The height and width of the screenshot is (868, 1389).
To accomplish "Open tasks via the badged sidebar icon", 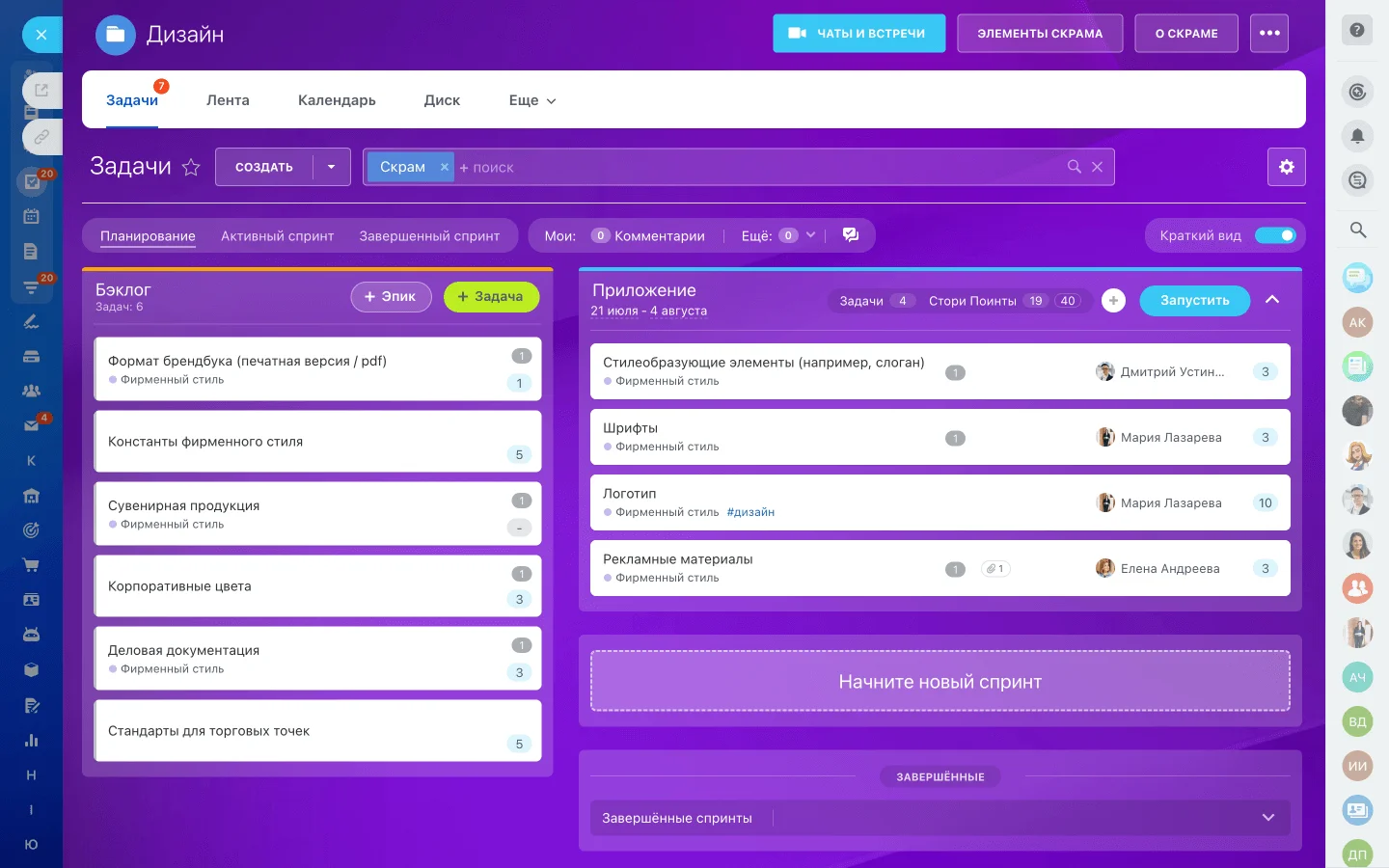I will point(31,180).
